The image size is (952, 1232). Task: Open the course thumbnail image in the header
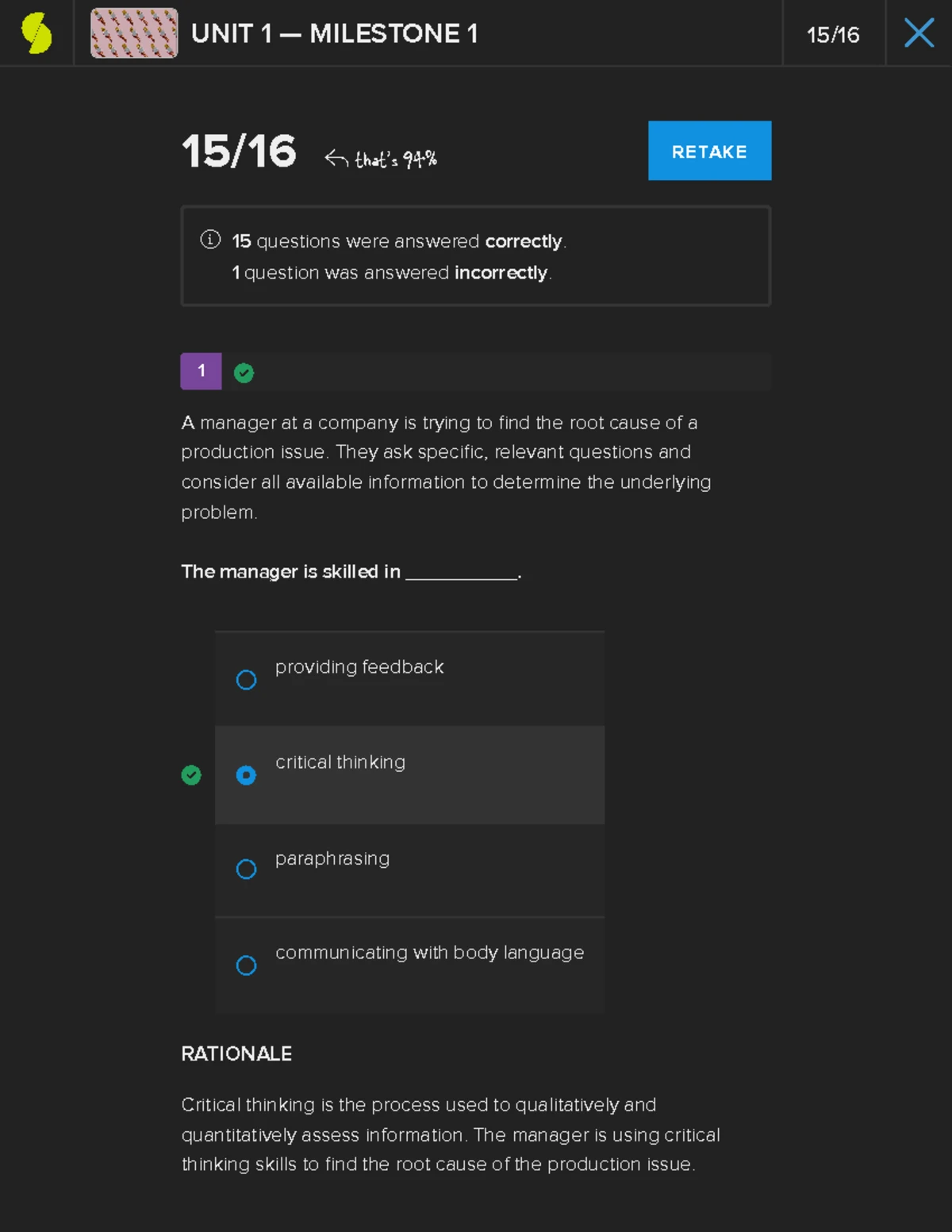pyautogui.click(x=134, y=33)
